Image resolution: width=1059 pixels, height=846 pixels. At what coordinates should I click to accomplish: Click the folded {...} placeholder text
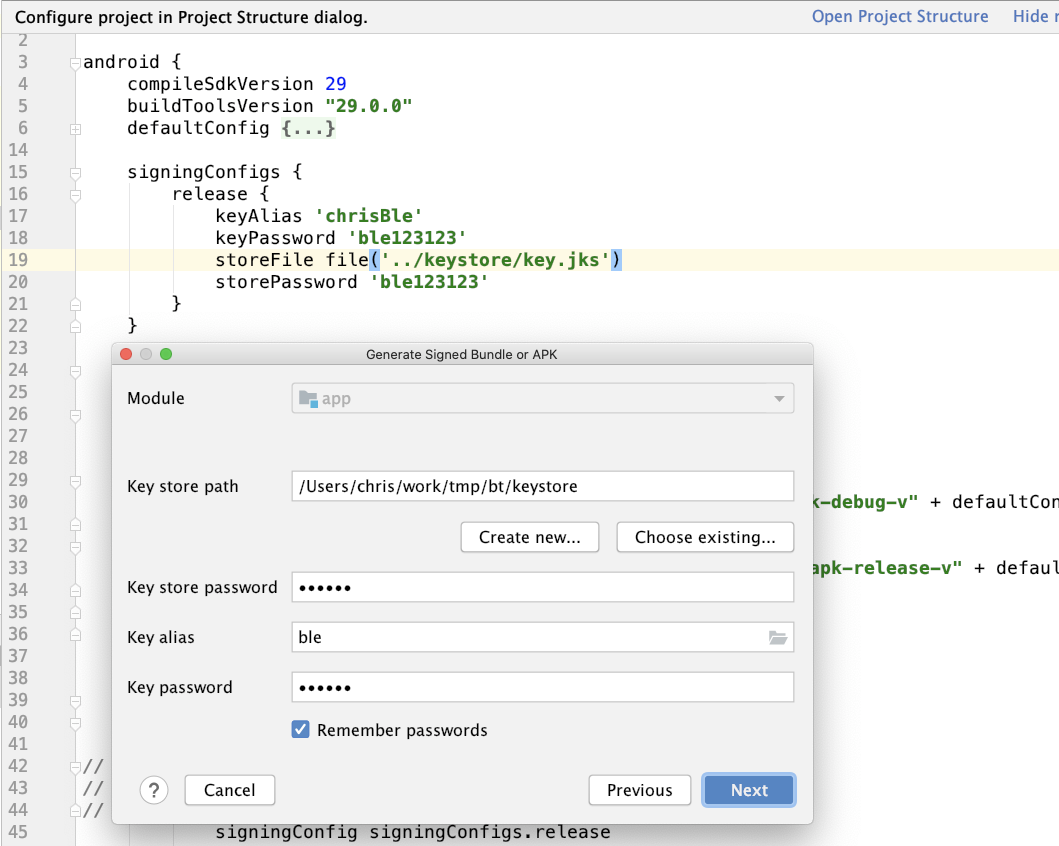[309, 128]
